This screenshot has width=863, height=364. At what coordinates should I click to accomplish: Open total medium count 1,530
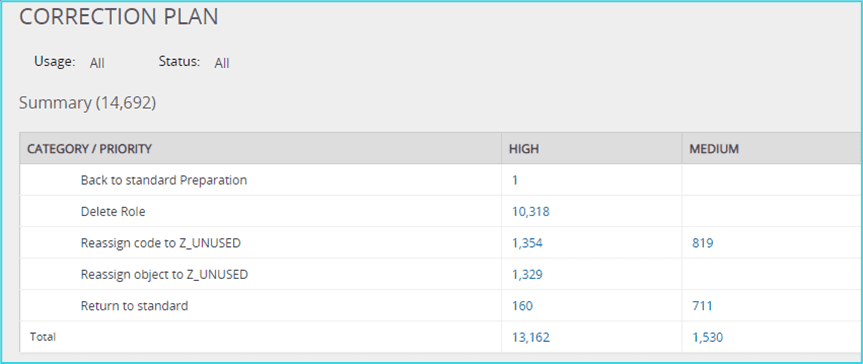point(707,337)
